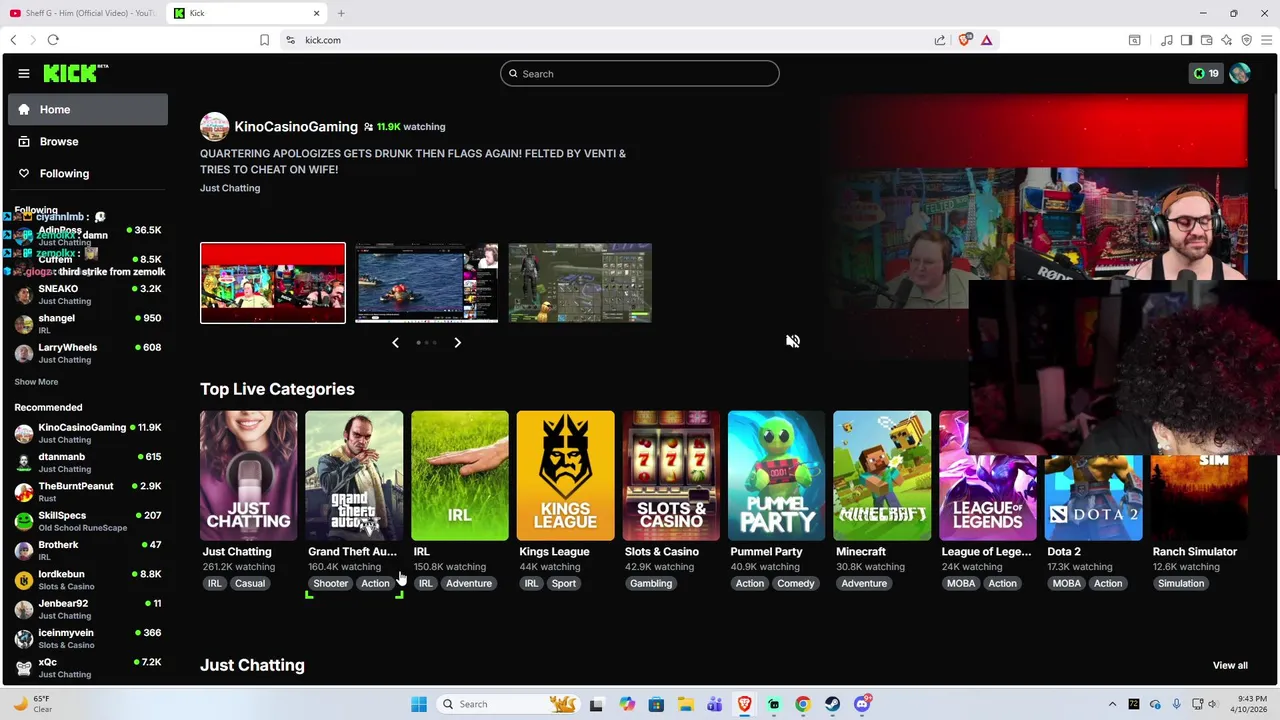Open the hamburger sidebar menu
Viewport: 1280px width, 720px height.
(23, 73)
